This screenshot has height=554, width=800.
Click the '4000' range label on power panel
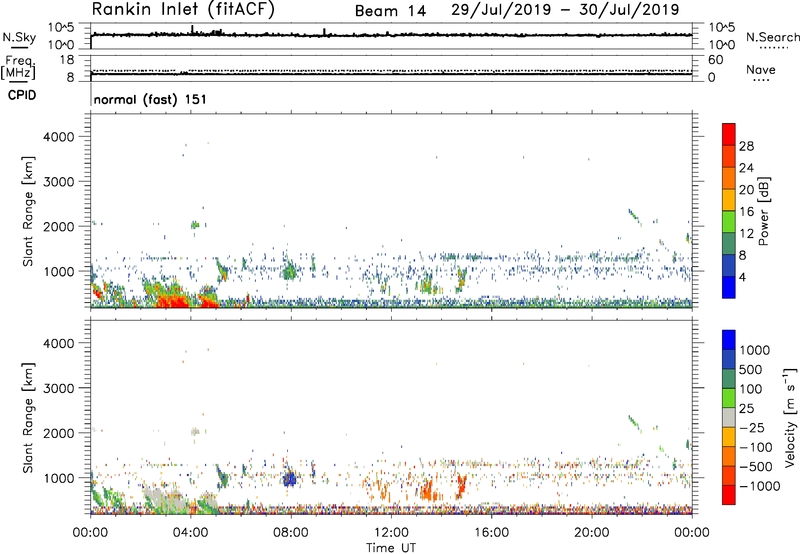59,137
